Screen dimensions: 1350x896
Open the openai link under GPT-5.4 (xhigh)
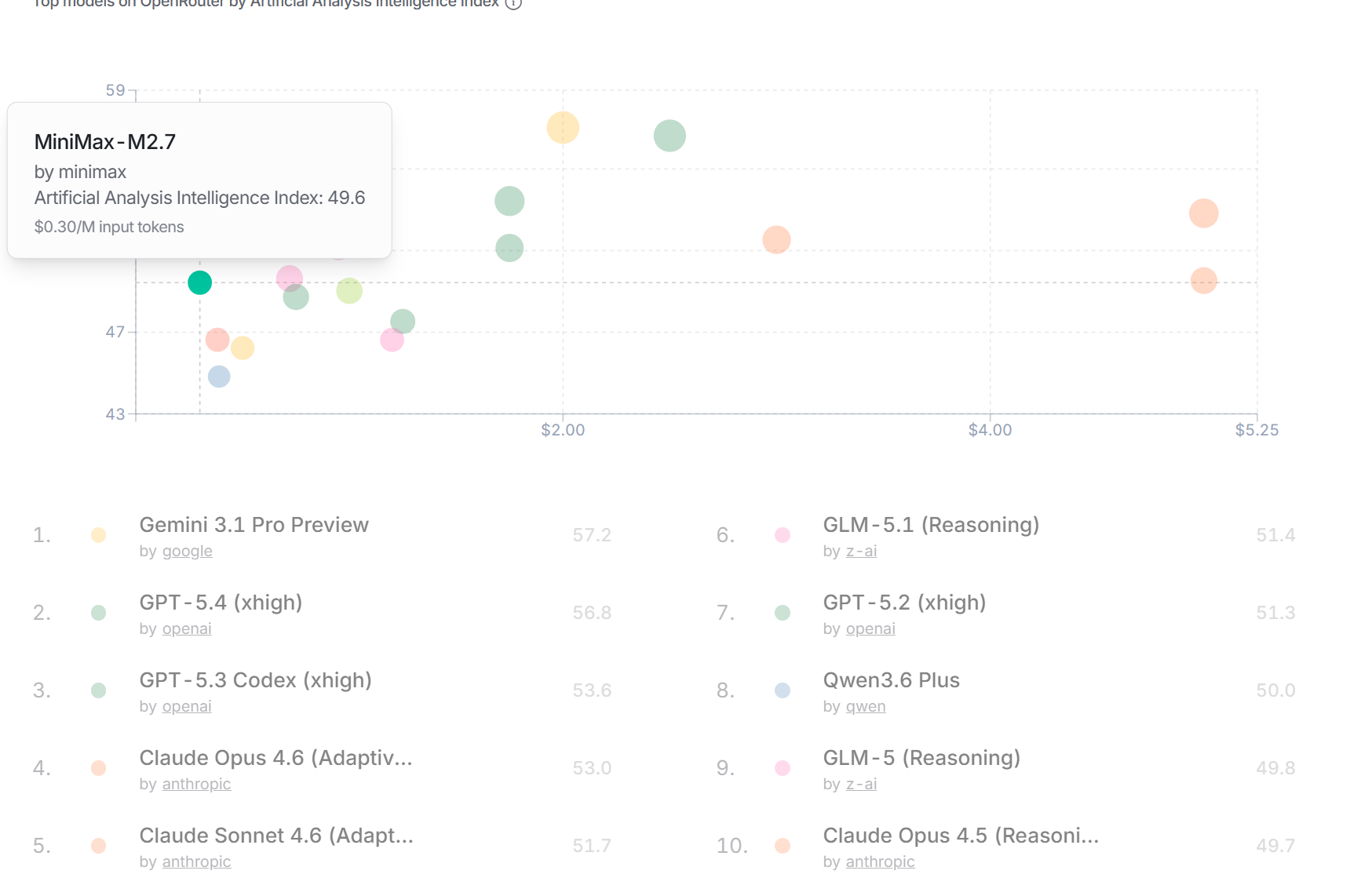point(187,629)
